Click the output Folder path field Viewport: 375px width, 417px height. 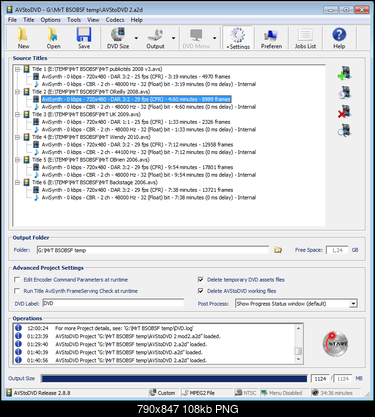pyautogui.click(x=153, y=250)
